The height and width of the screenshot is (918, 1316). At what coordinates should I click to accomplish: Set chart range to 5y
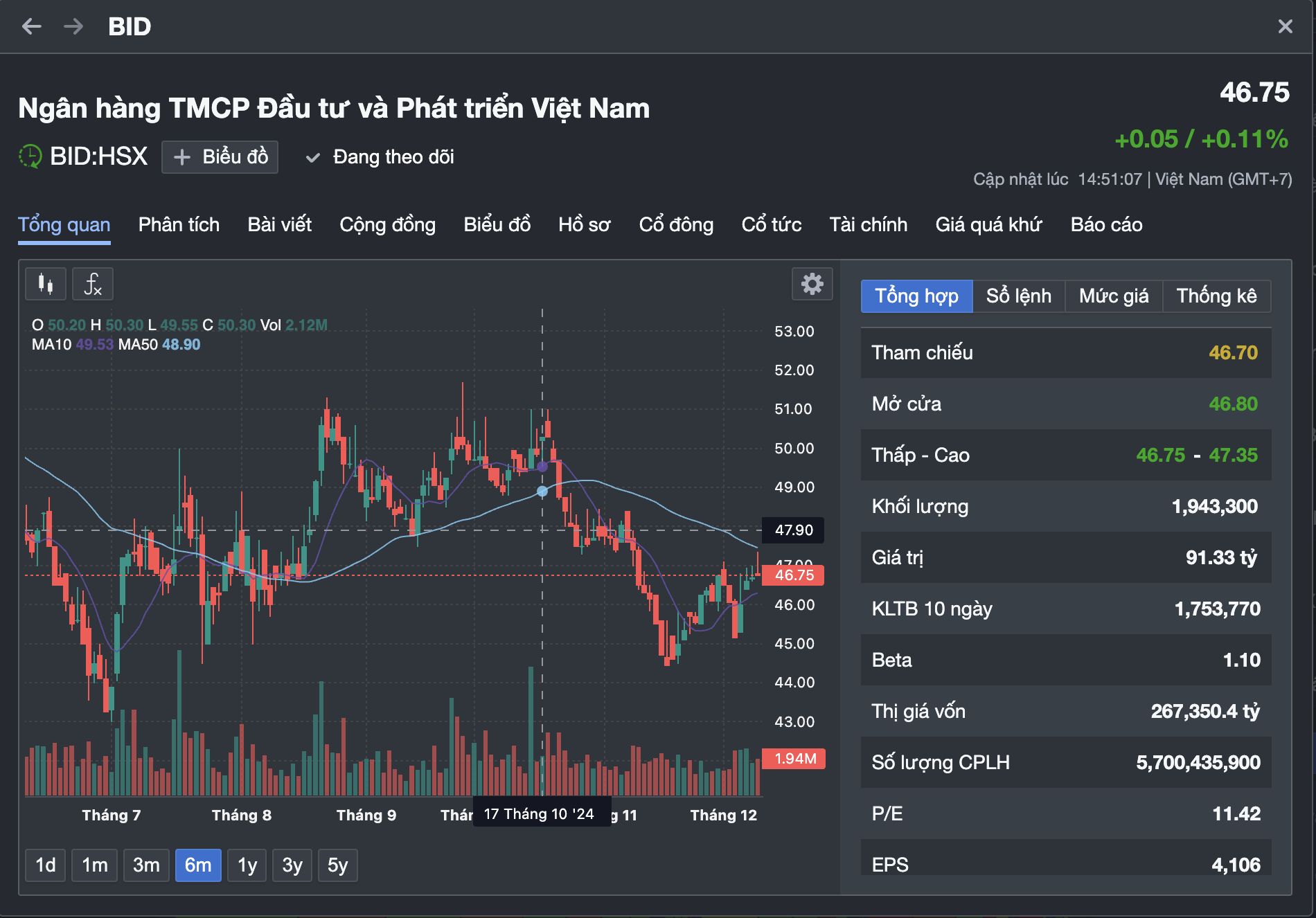coord(338,865)
